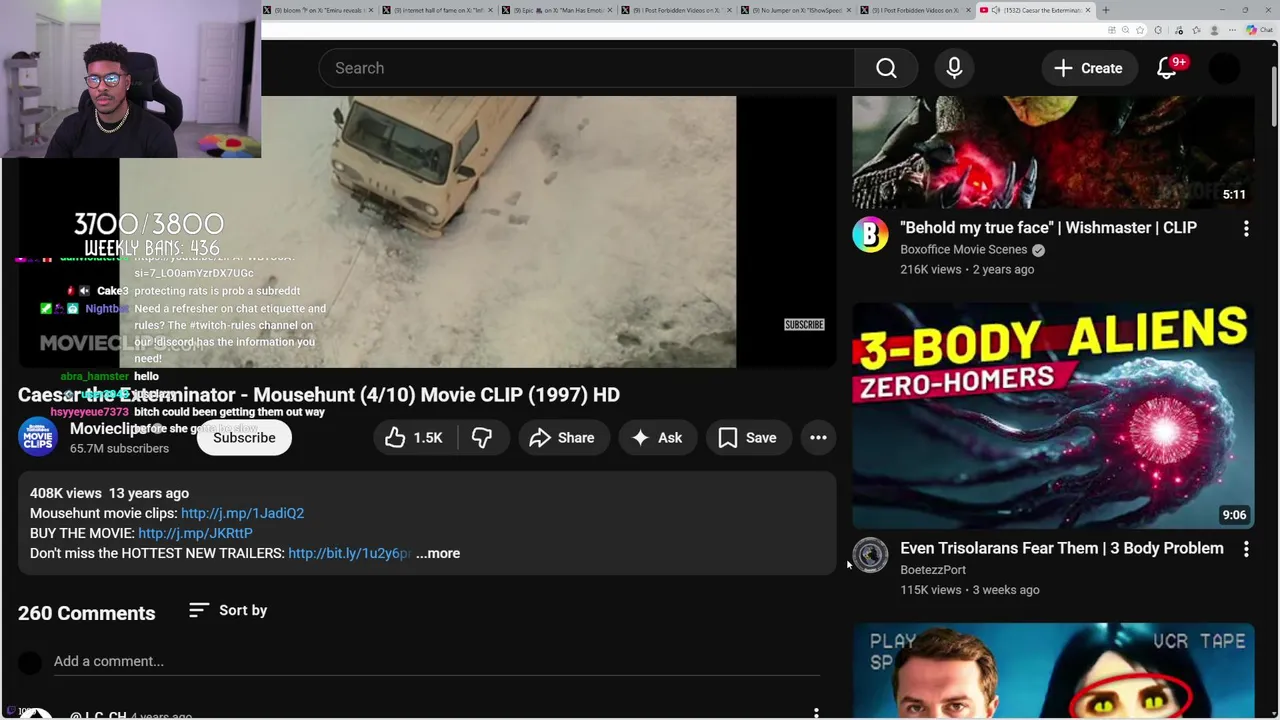The width and height of the screenshot is (1280, 720).
Task: Open the Create menu
Action: 1088,68
